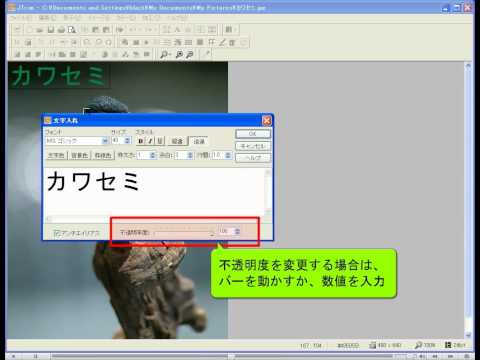Click the print preview icon in the toolbar
Viewport: 480px width, 360px height.
72,30
